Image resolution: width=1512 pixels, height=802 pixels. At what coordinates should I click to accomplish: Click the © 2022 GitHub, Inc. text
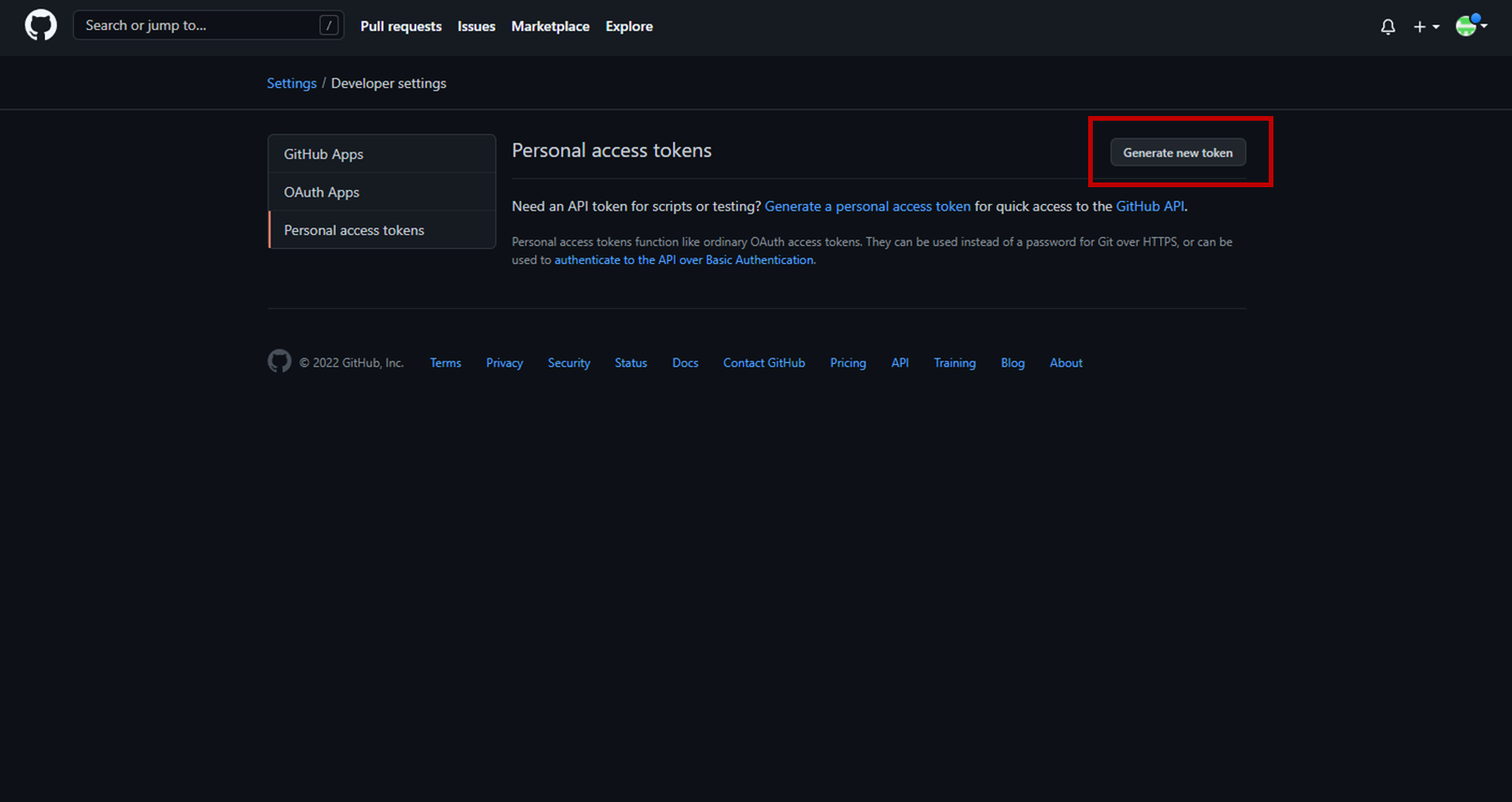pos(352,363)
